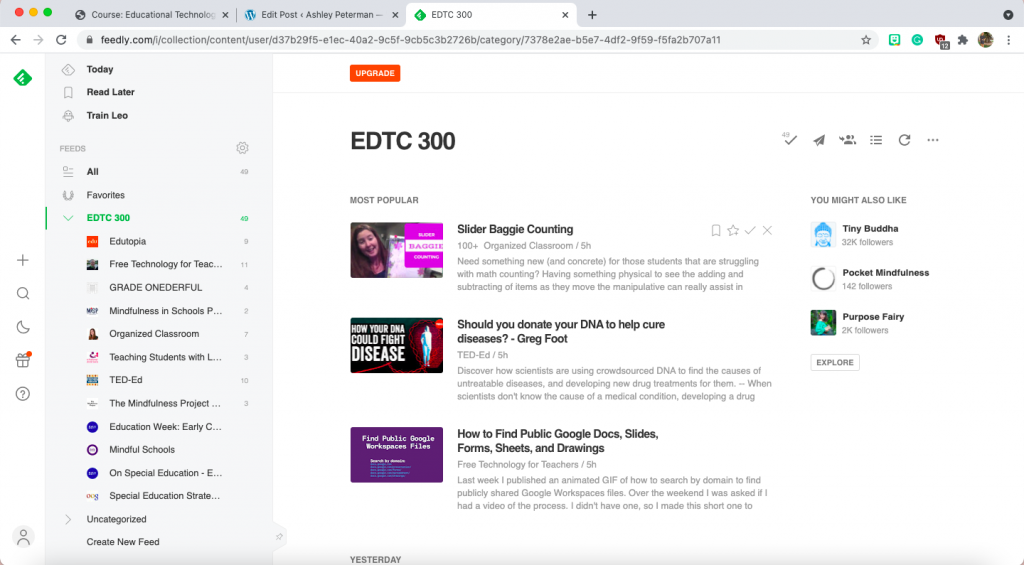Bookmark this page with star icon

pyautogui.click(x=866, y=40)
